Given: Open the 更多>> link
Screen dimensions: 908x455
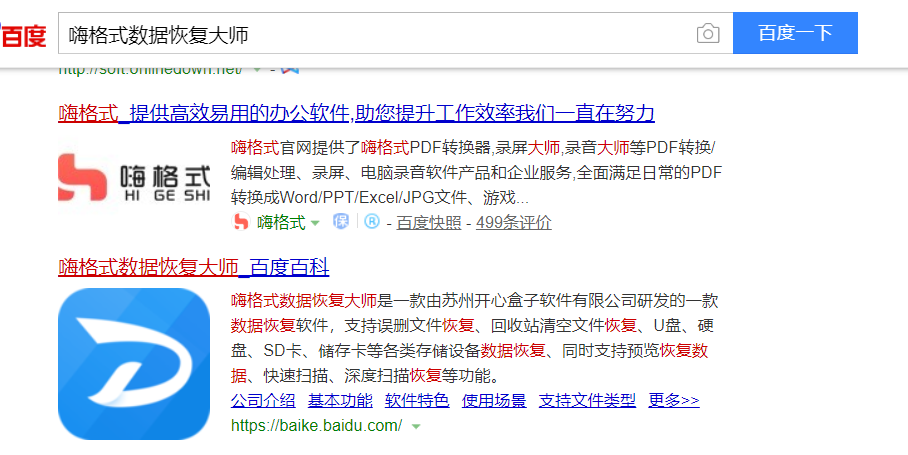Looking at the screenshot, I should (673, 401).
